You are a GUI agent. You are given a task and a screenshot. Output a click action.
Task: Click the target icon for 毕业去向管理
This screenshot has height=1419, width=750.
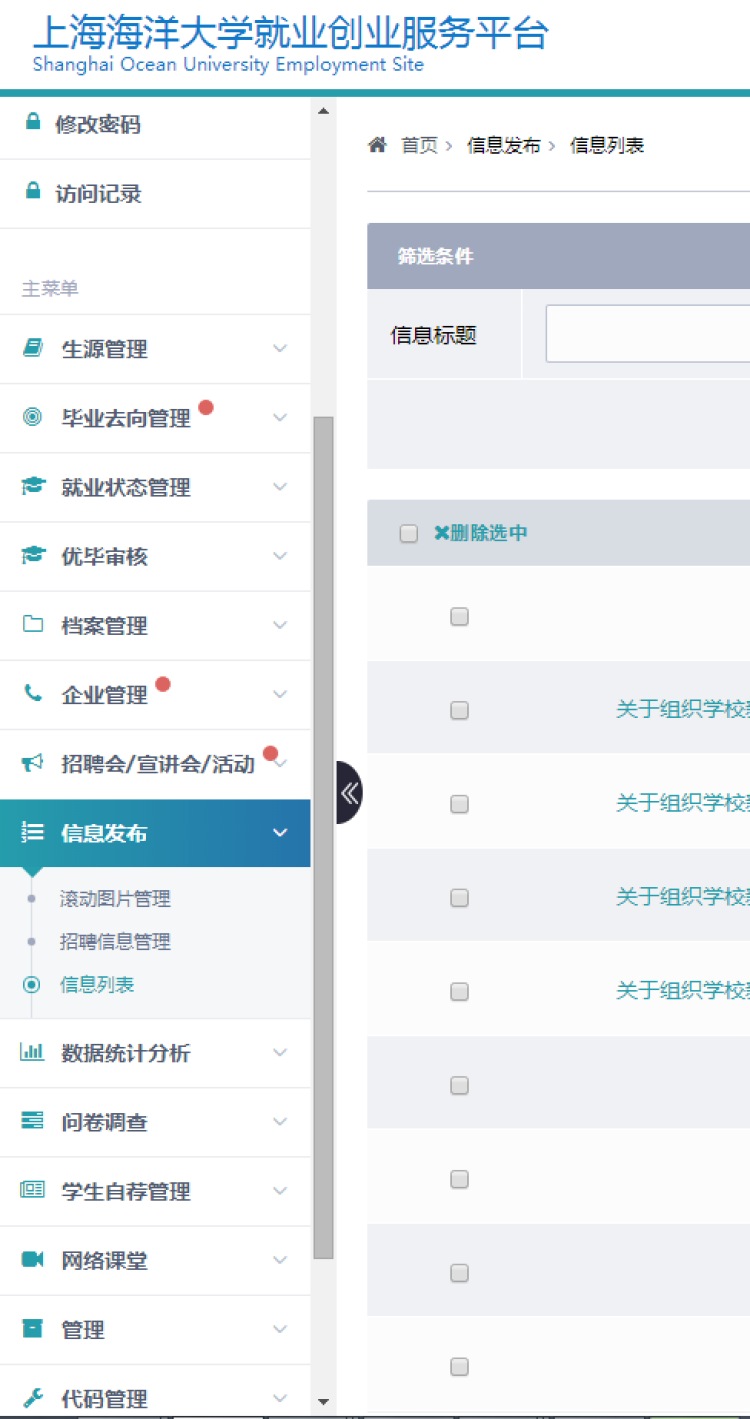(x=33, y=417)
